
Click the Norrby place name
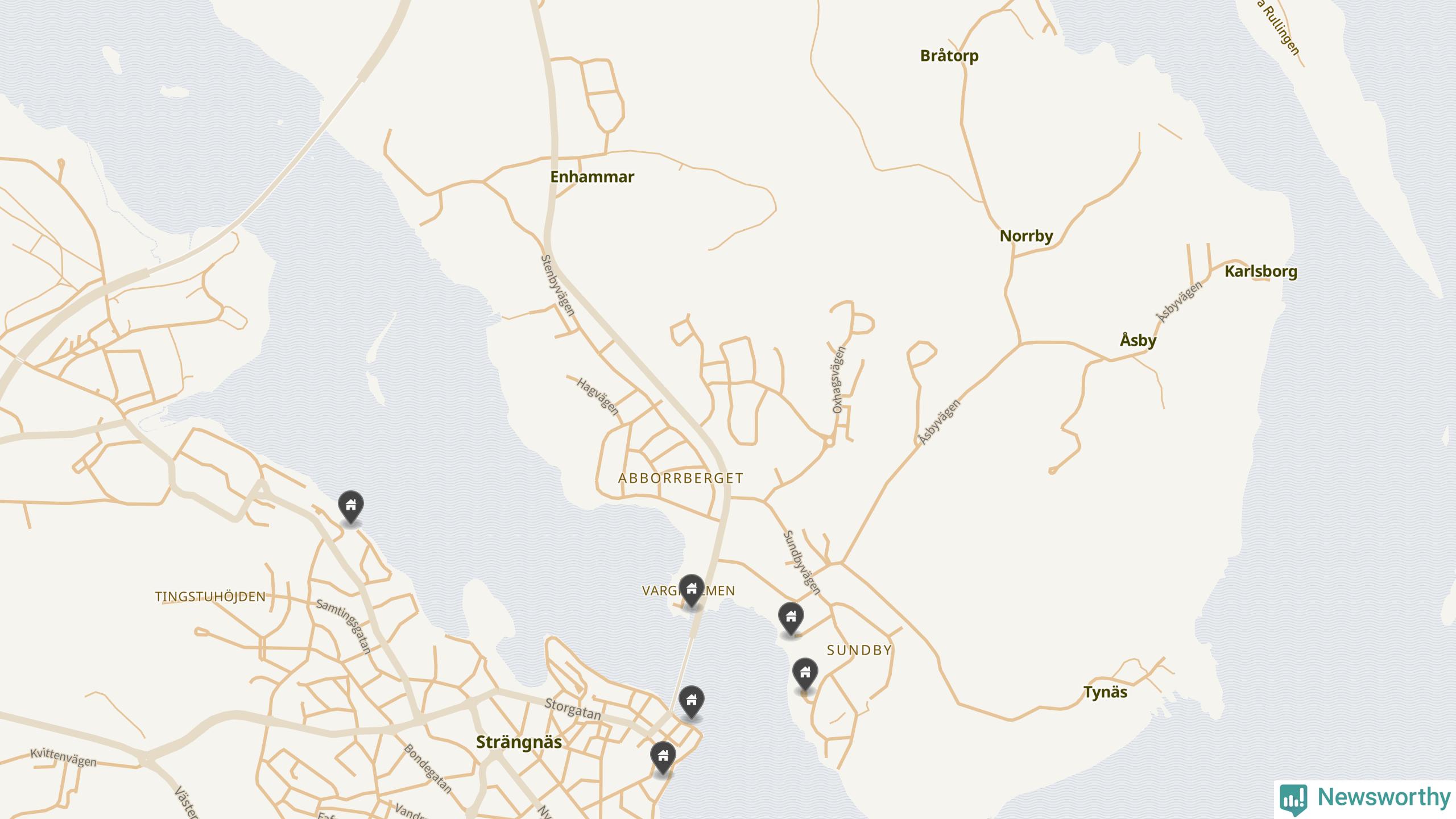[1027, 236]
